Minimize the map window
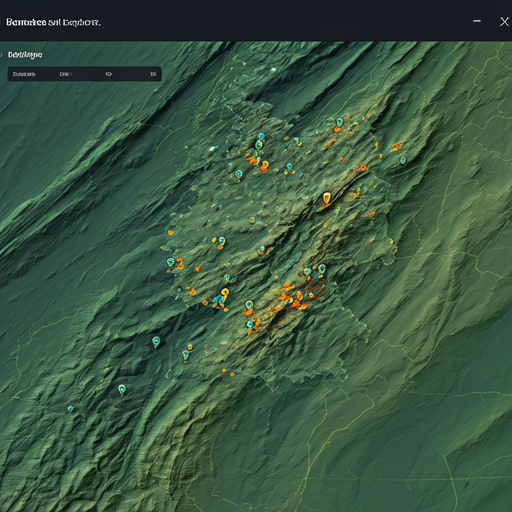512x512 pixels. (x=477, y=21)
